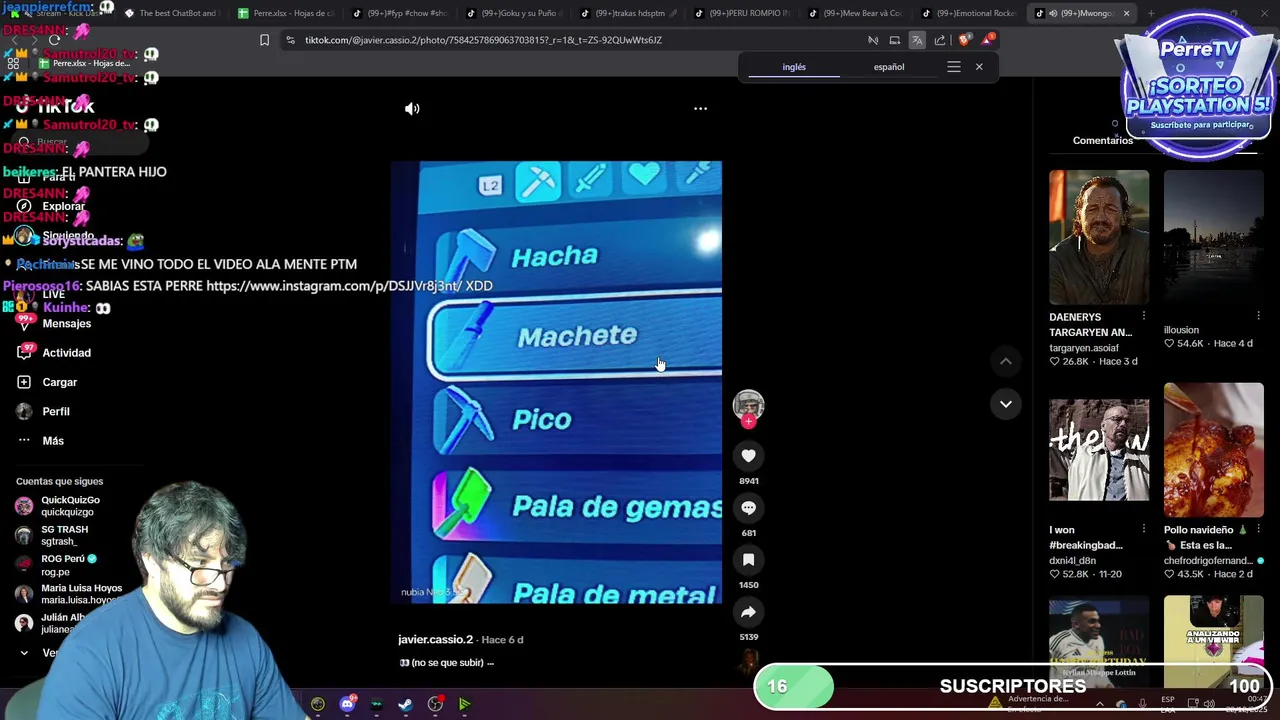
Task: Go to next post with down chevron
Action: pos(1006,404)
